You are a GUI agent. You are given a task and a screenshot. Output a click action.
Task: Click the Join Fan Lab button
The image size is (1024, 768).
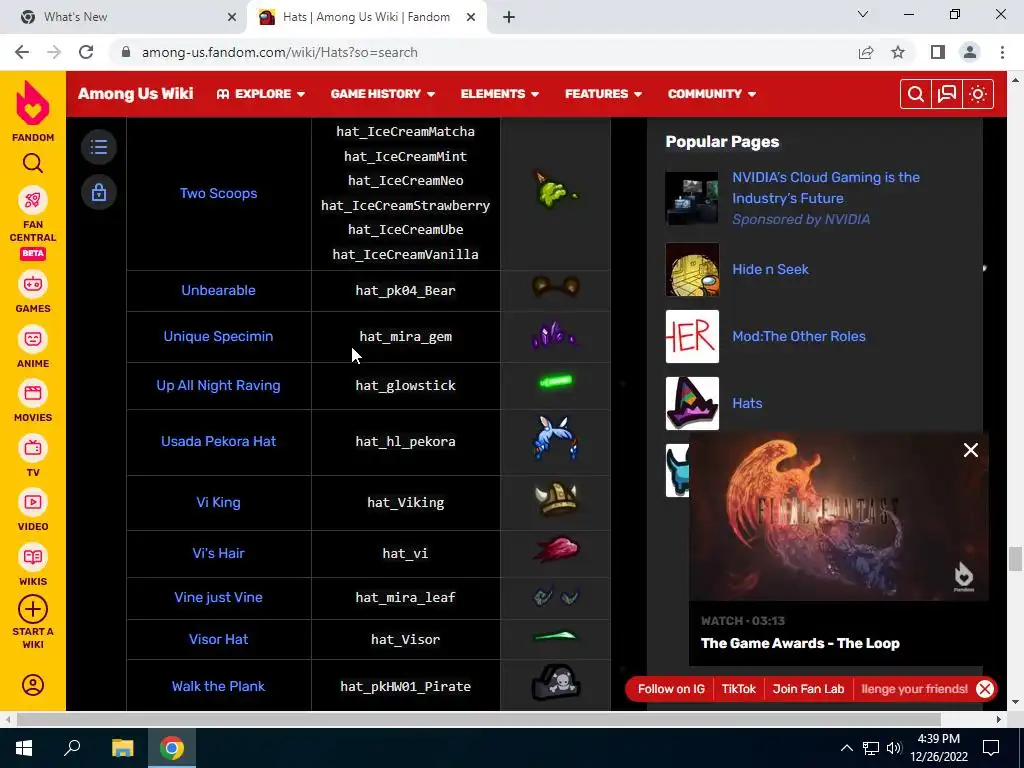coord(808,689)
